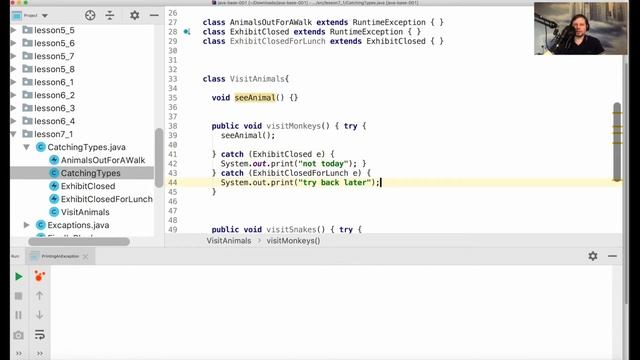Select Excaptions.java in project tree
The image size is (640, 360).
coord(78,225)
